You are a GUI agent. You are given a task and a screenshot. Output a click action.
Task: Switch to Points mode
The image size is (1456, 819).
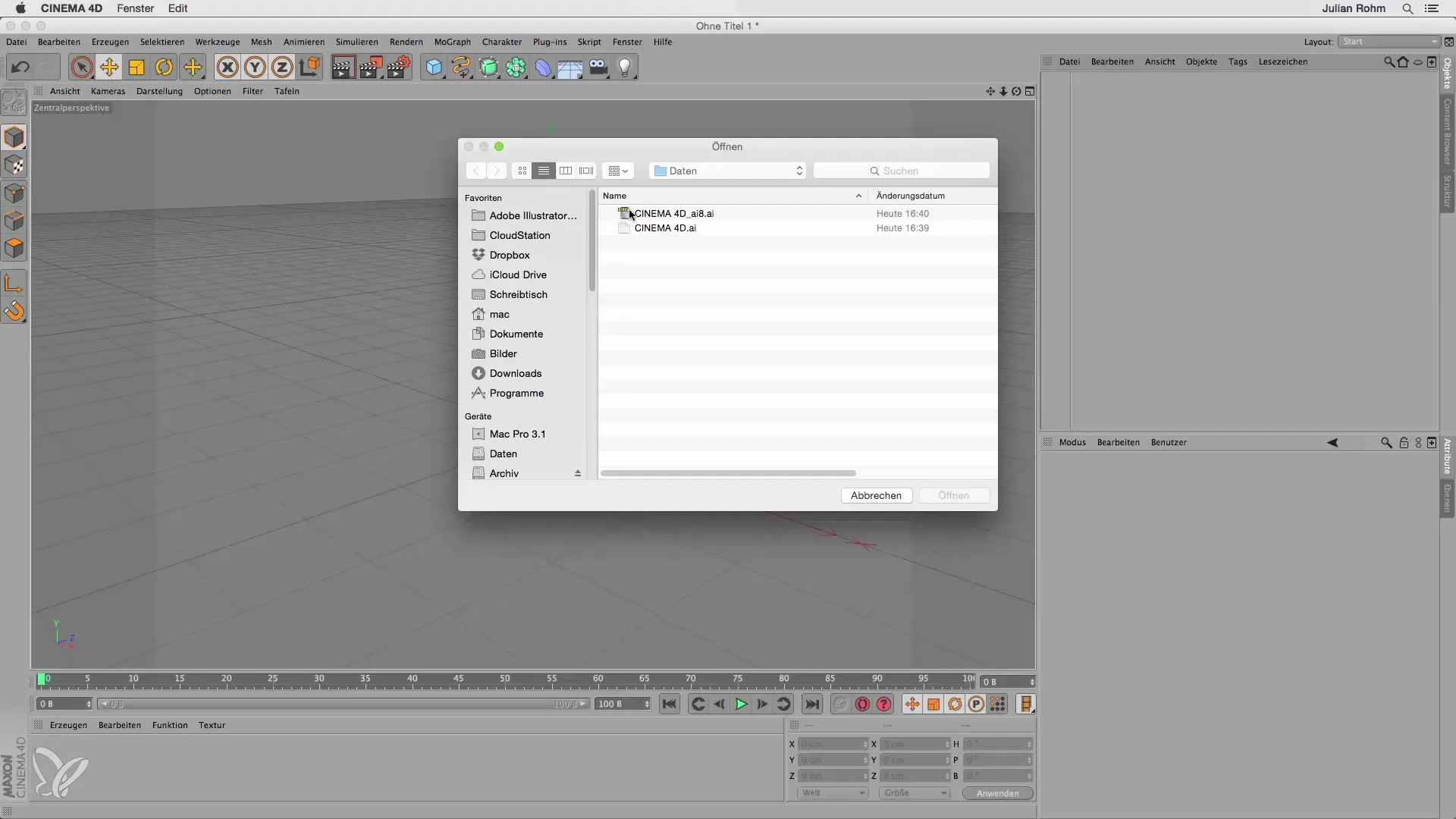(x=14, y=193)
